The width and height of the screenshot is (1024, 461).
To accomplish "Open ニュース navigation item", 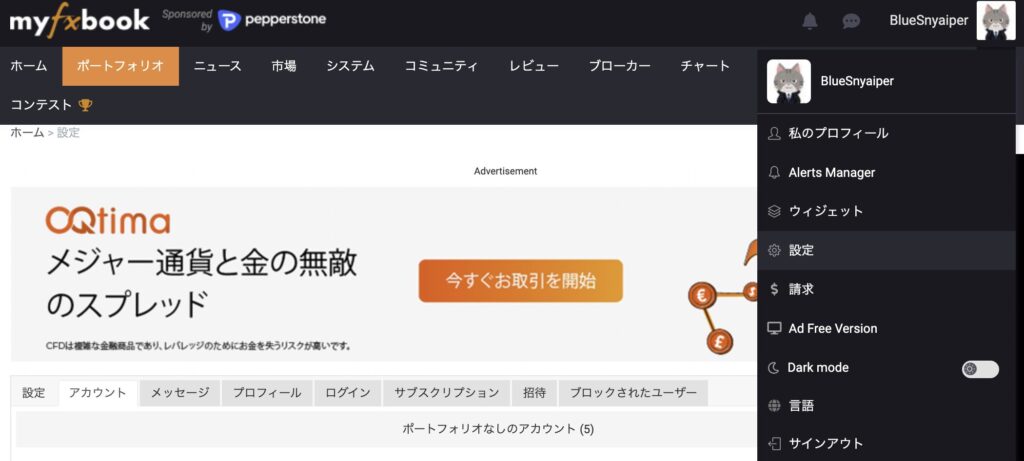I will (217, 66).
